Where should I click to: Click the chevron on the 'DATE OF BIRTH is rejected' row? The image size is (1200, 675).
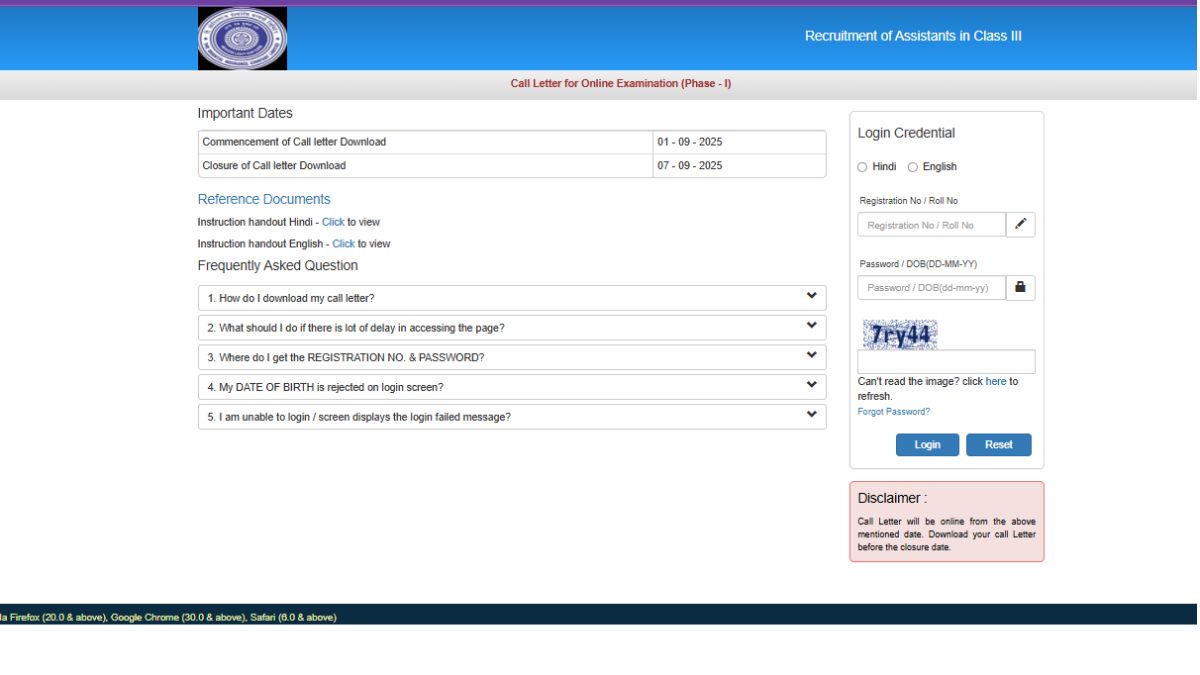(811, 385)
